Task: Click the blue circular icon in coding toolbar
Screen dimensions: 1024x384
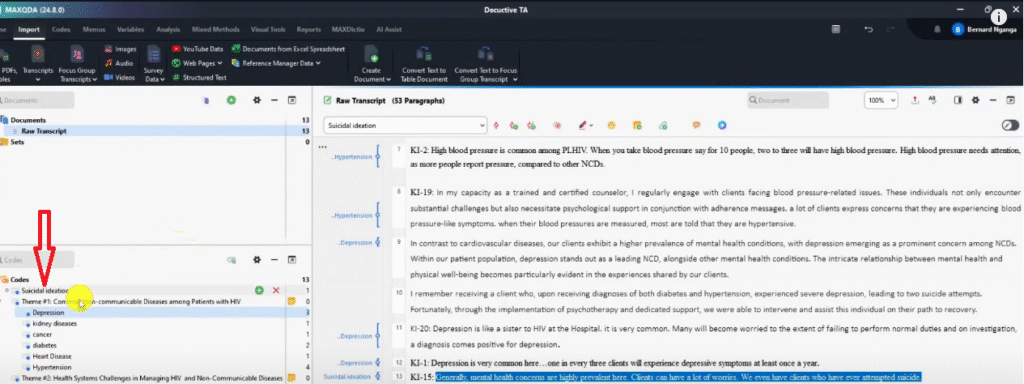Action: pyautogui.click(x=722, y=125)
